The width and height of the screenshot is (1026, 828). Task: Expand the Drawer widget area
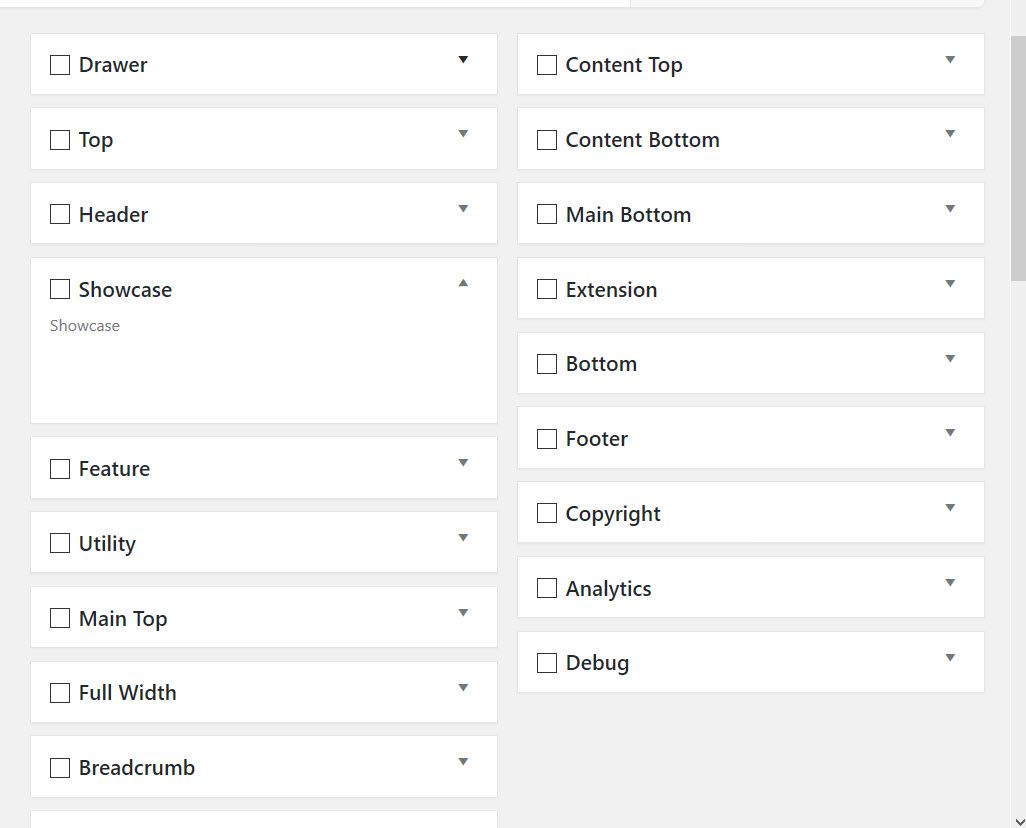pyautogui.click(x=463, y=60)
